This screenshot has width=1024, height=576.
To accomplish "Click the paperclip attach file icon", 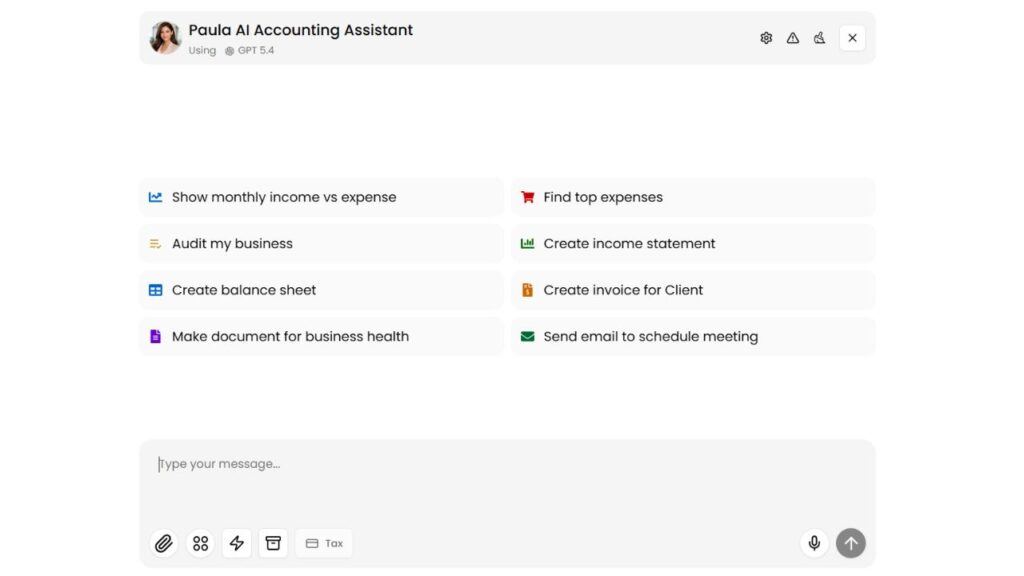I will pyautogui.click(x=164, y=543).
